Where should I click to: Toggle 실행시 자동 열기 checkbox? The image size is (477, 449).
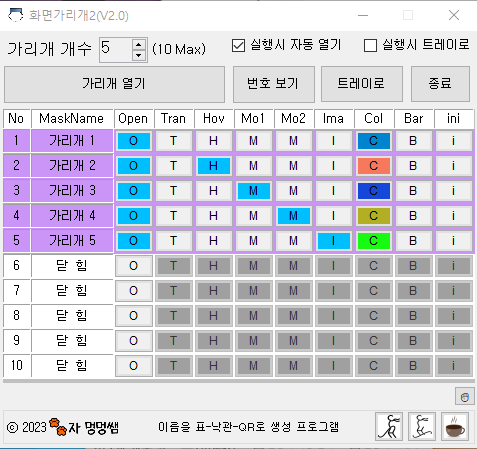[x=238, y=46]
